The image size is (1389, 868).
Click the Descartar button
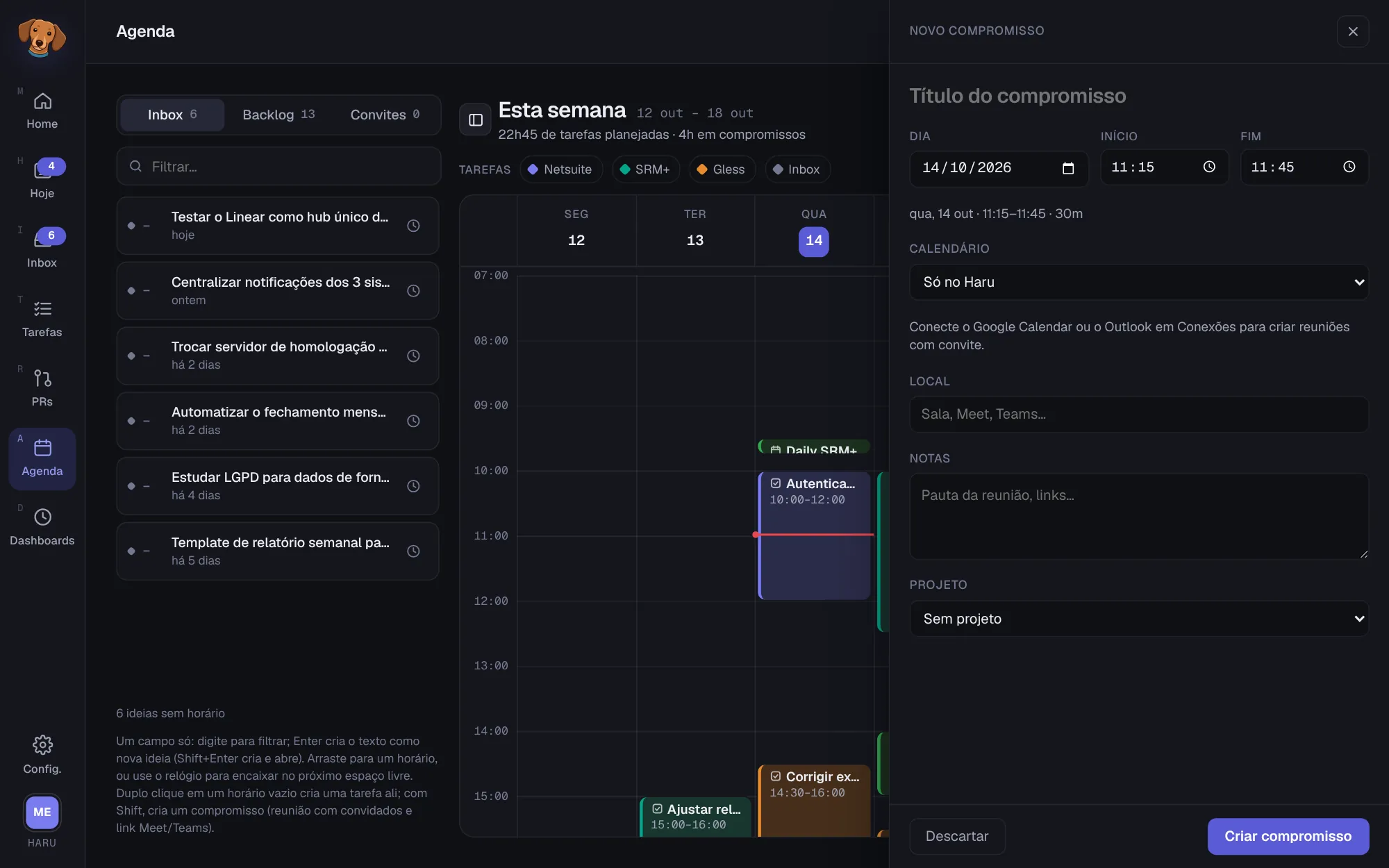tap(957, 836)
